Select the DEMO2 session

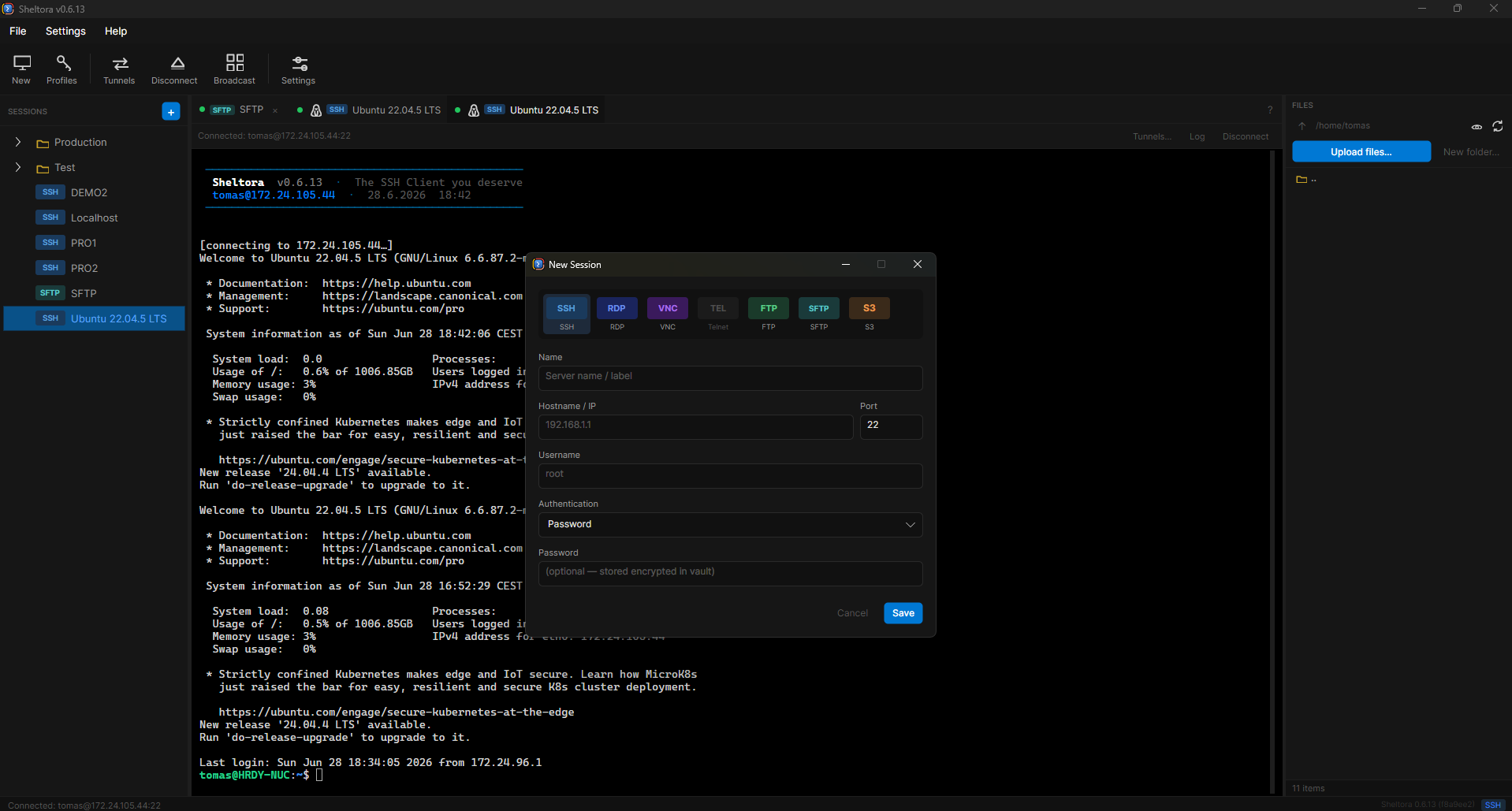click(95, 192)
